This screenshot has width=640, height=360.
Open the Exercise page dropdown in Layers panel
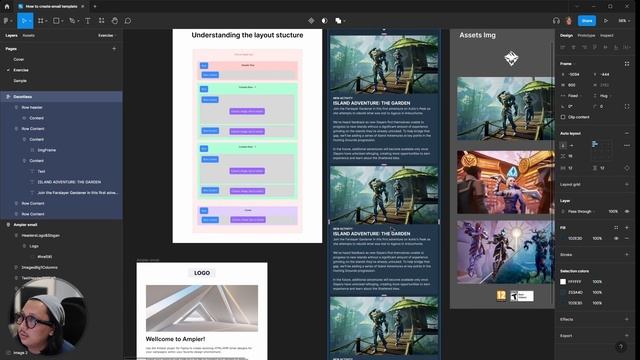(x=107, y=36)
